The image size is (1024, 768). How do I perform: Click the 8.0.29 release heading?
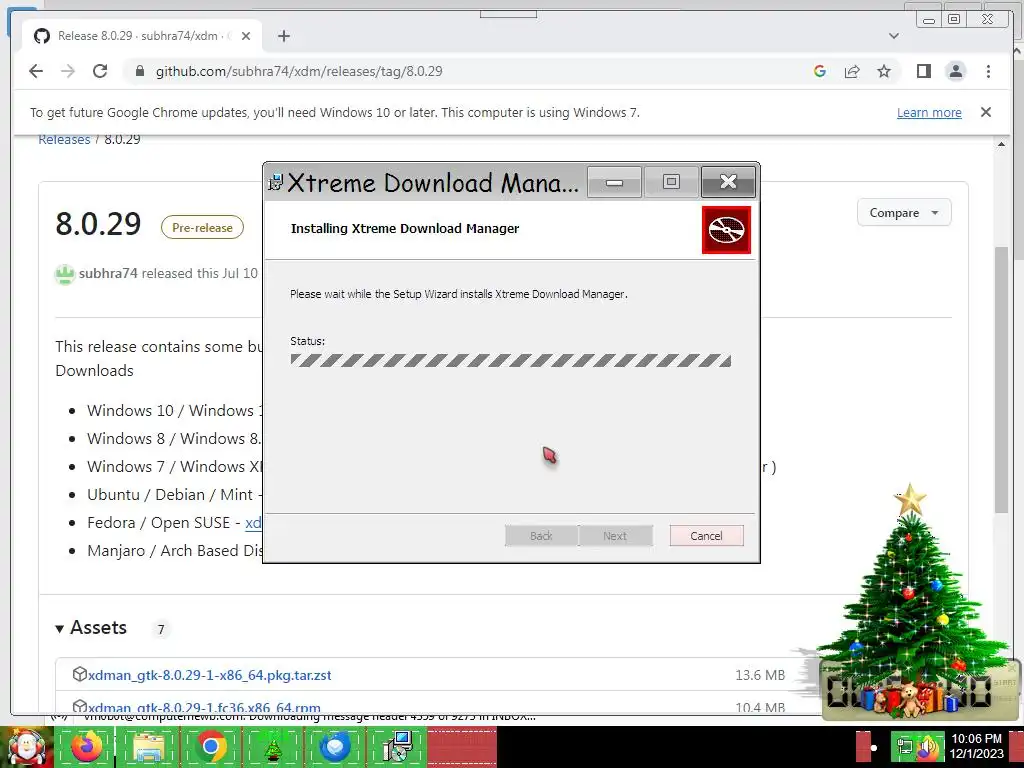[x=98, y=224]
